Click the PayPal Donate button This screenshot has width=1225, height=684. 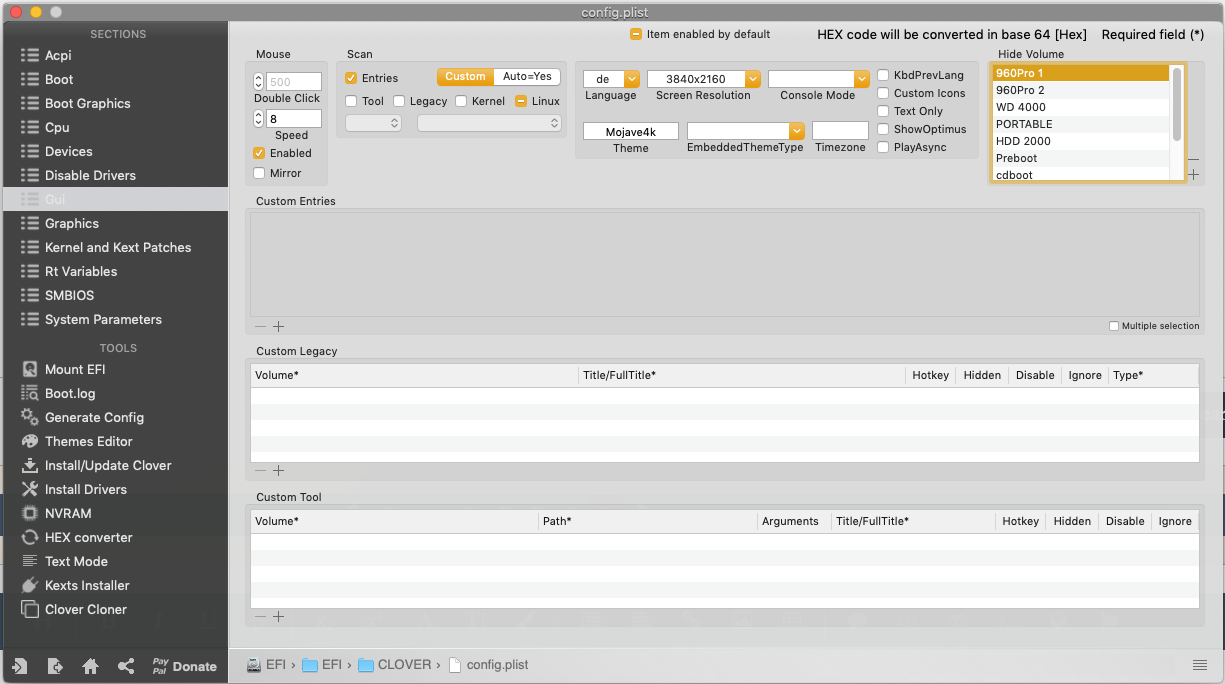(x=184, y=666)
